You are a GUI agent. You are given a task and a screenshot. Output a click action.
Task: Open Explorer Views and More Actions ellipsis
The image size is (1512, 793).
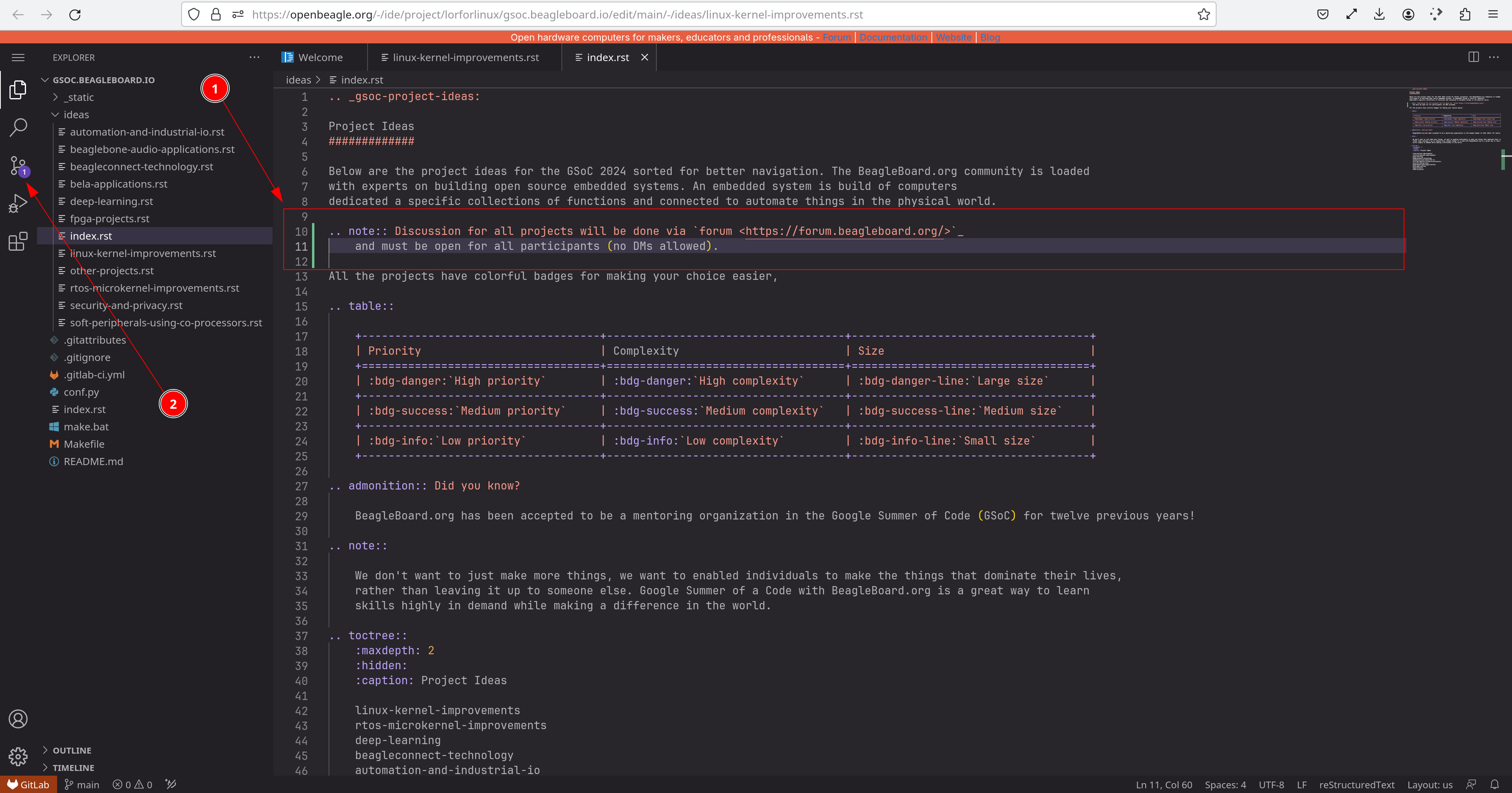254,57
